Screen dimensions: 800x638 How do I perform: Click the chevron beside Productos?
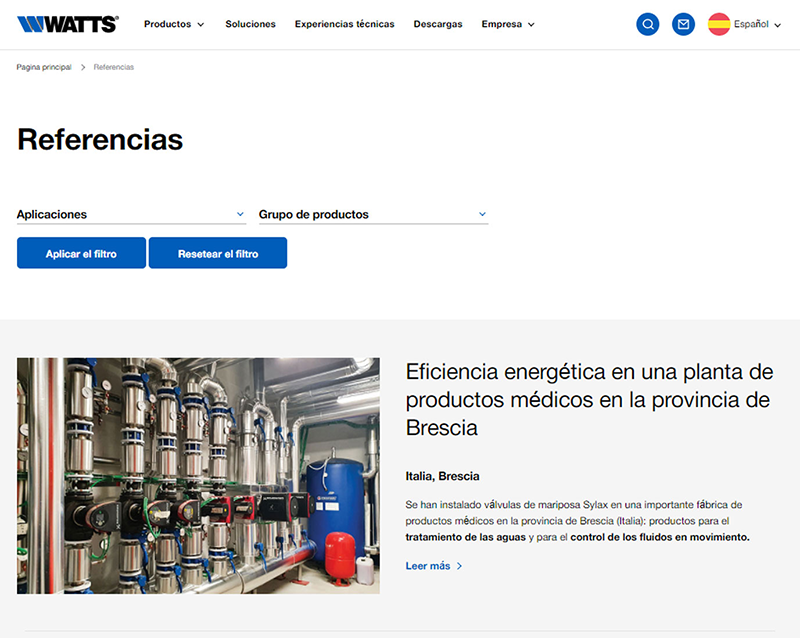point(199,24)
